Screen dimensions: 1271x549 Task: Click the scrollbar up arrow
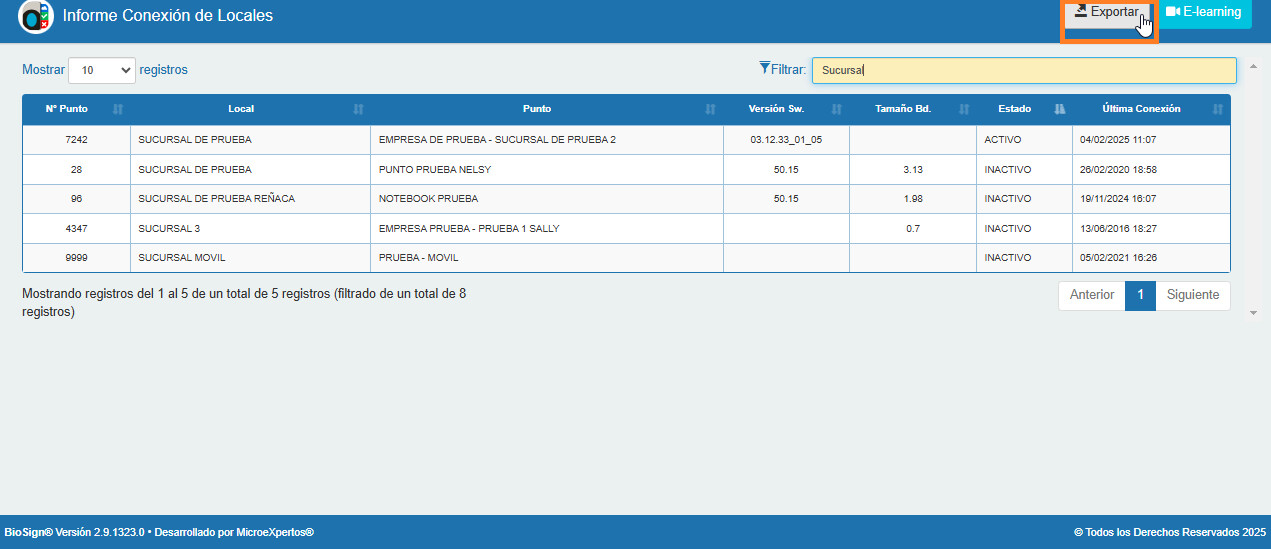(x=1254, y=66)
